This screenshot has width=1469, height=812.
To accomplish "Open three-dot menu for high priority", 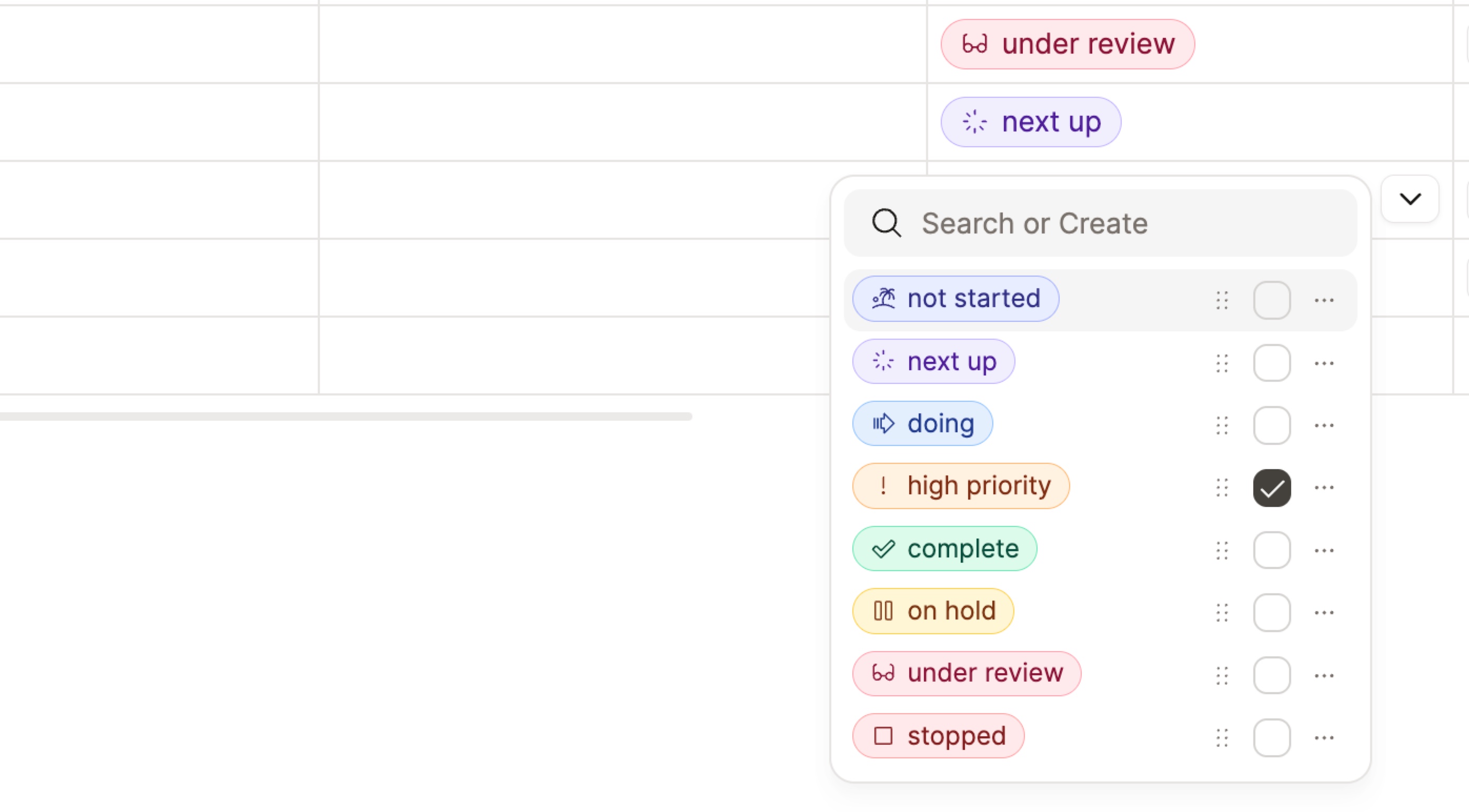I will pos(1324,487).
